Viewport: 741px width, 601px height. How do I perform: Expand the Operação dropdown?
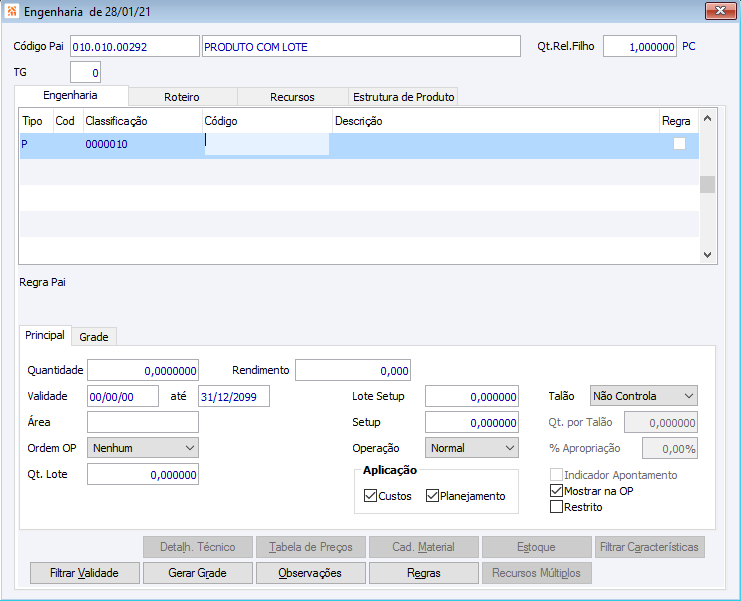(x=471, y=448)
